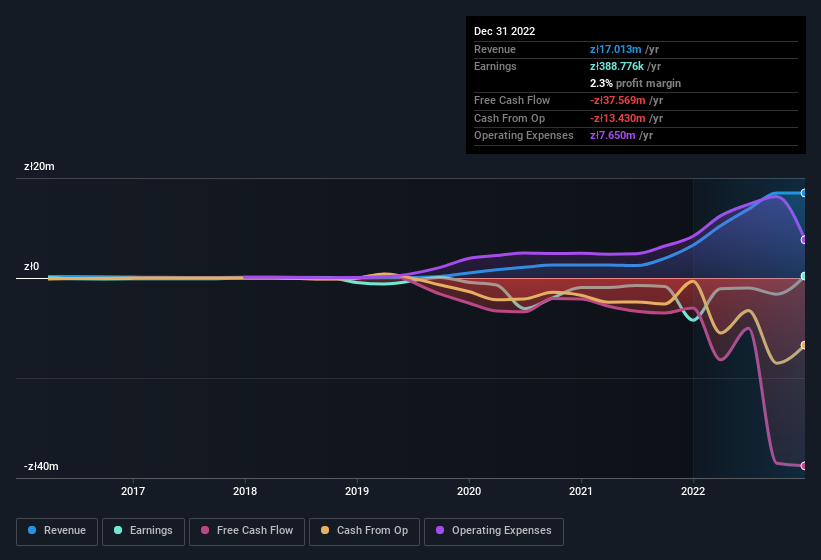821x560 pixels.
Task: Click the -zł13.430m cash from op value
Action: pyautogui.click(x=618, y=118)
